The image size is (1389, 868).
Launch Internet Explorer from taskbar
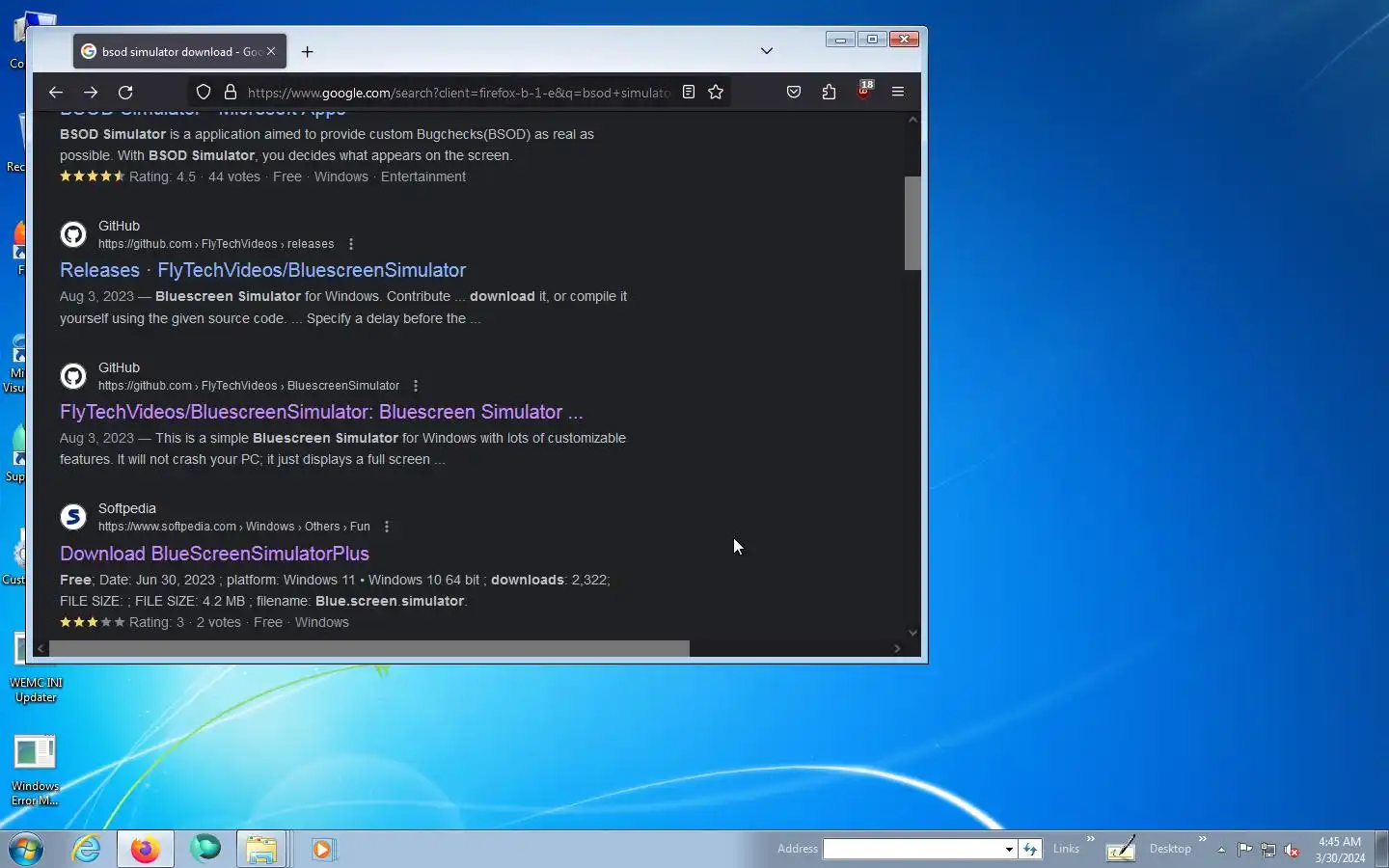click(87, 850)
